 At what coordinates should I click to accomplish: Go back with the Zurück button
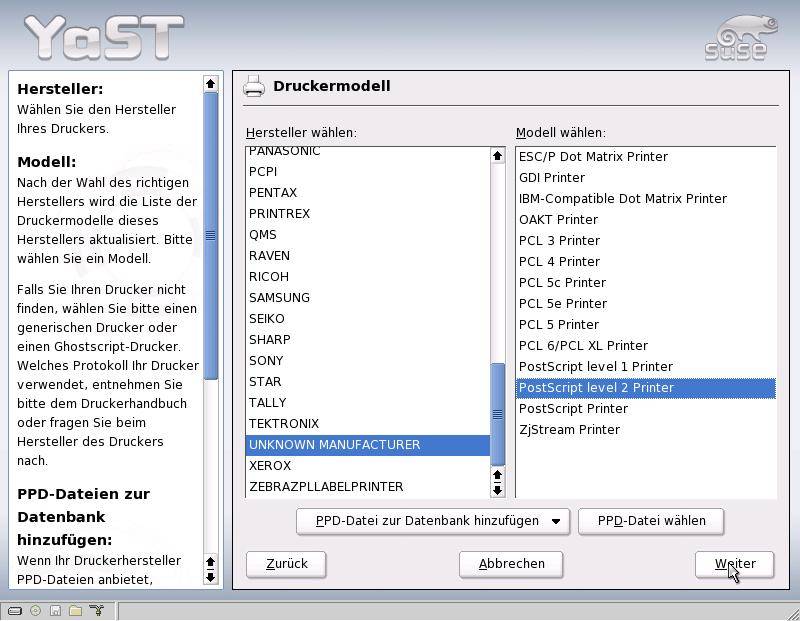point(286,564)
